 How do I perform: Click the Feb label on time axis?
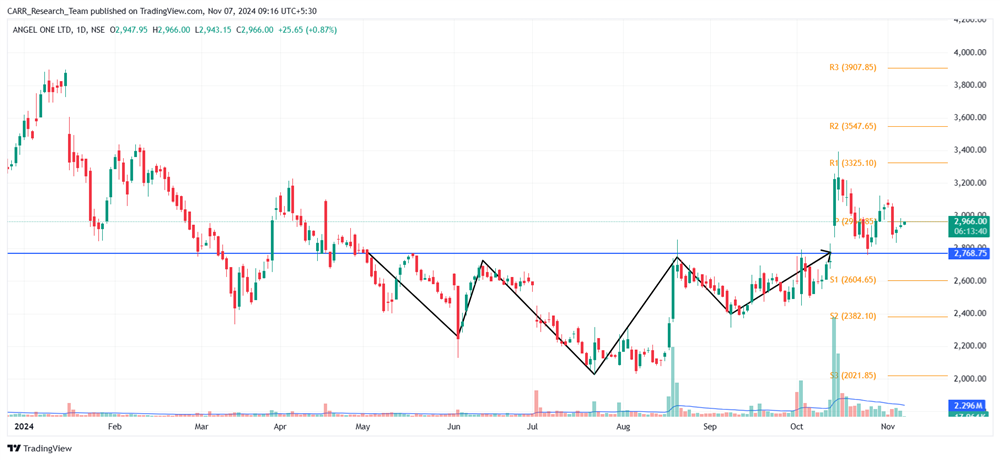pos(114,425)
